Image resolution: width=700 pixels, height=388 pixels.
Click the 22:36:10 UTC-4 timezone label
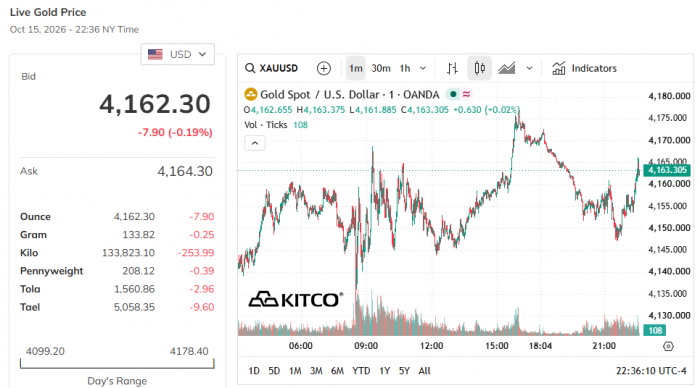click(651, 371)
